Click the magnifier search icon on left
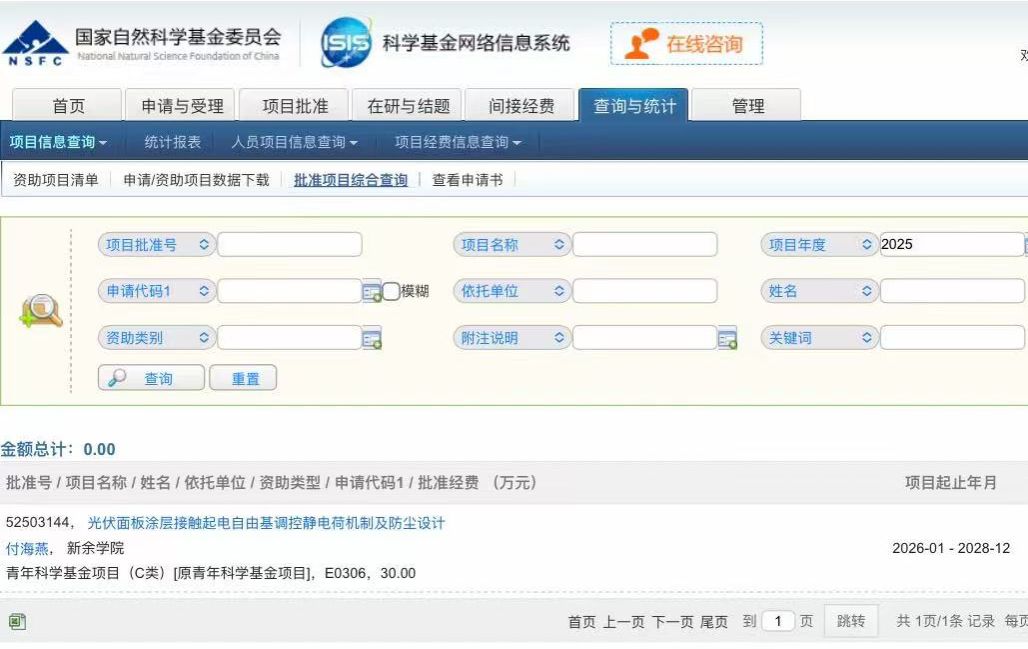The height and width of the screenshot is (649, 1028). pos(40,313)
